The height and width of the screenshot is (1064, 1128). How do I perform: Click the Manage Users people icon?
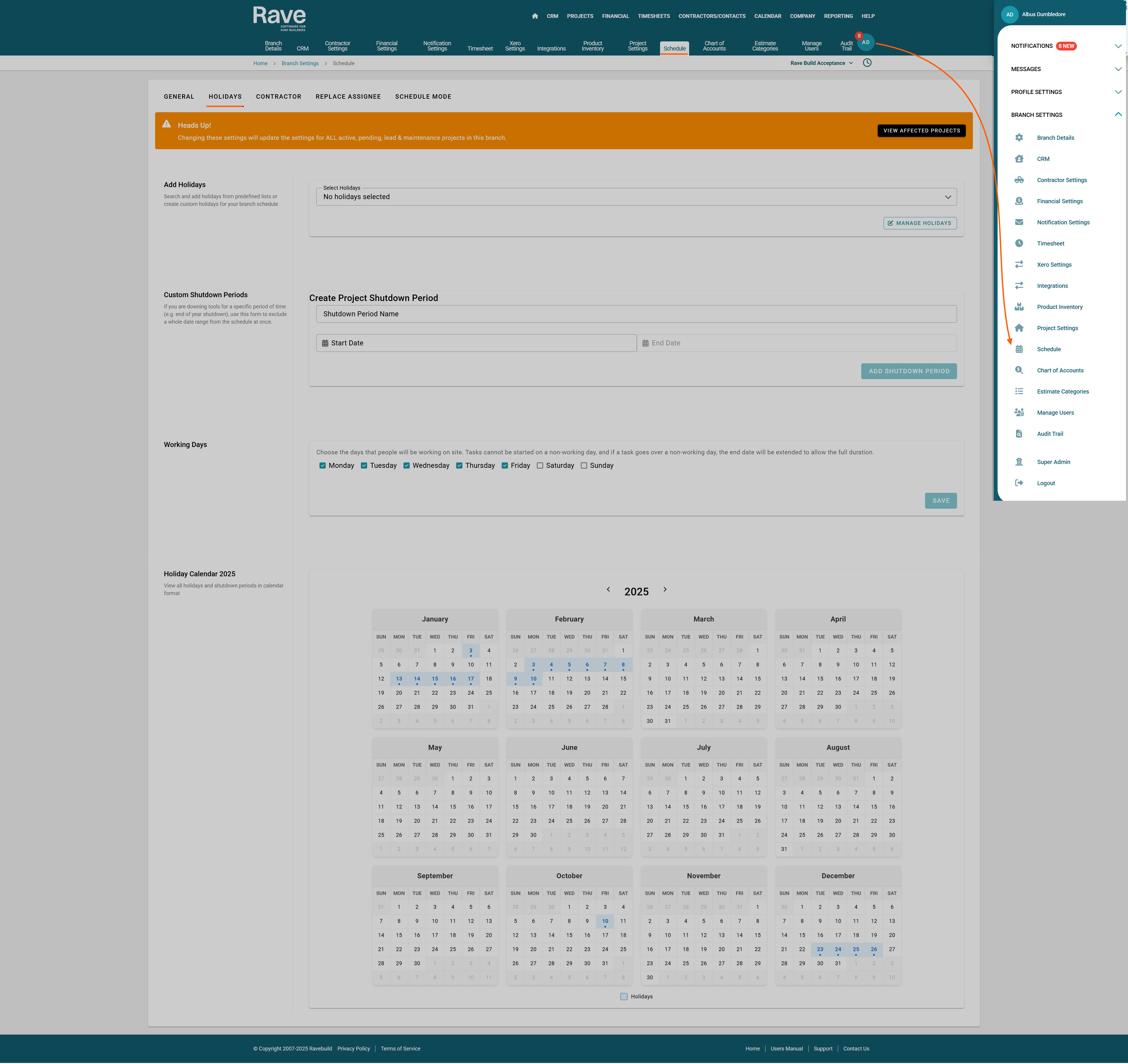pos(1019,413)
